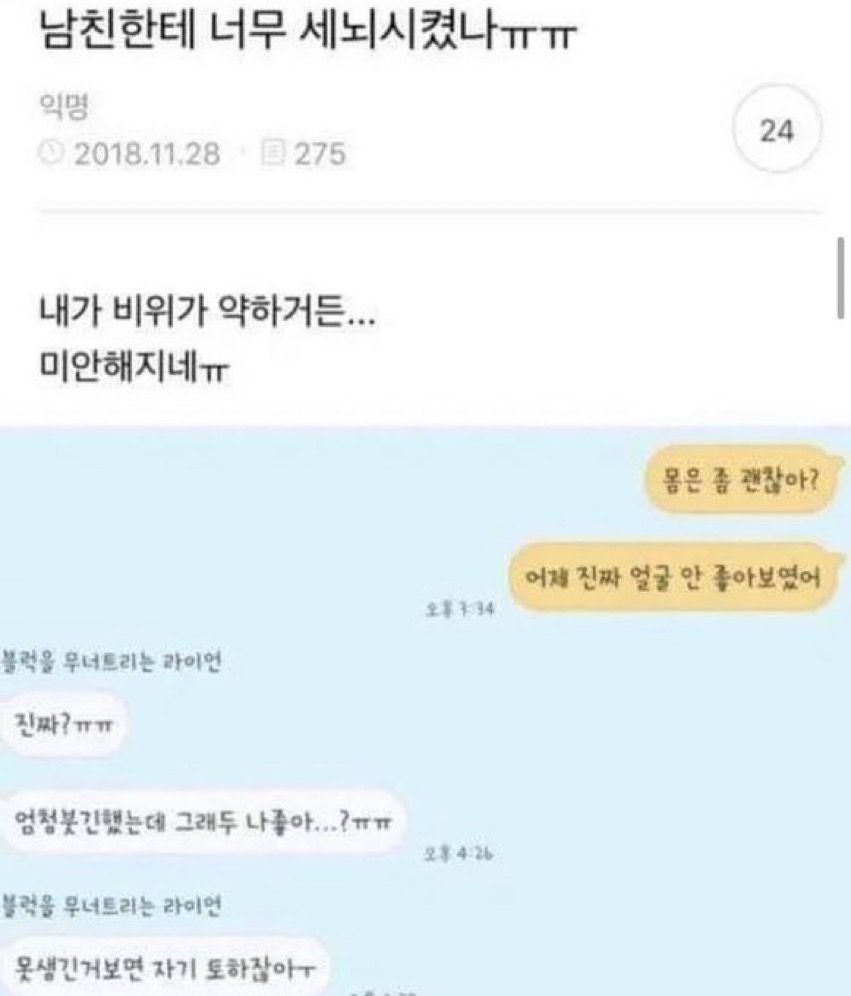Click the body line 내가 비위가 약하거든...
Viewport: 851px width, 996px height.
click(x=207, y=313)
